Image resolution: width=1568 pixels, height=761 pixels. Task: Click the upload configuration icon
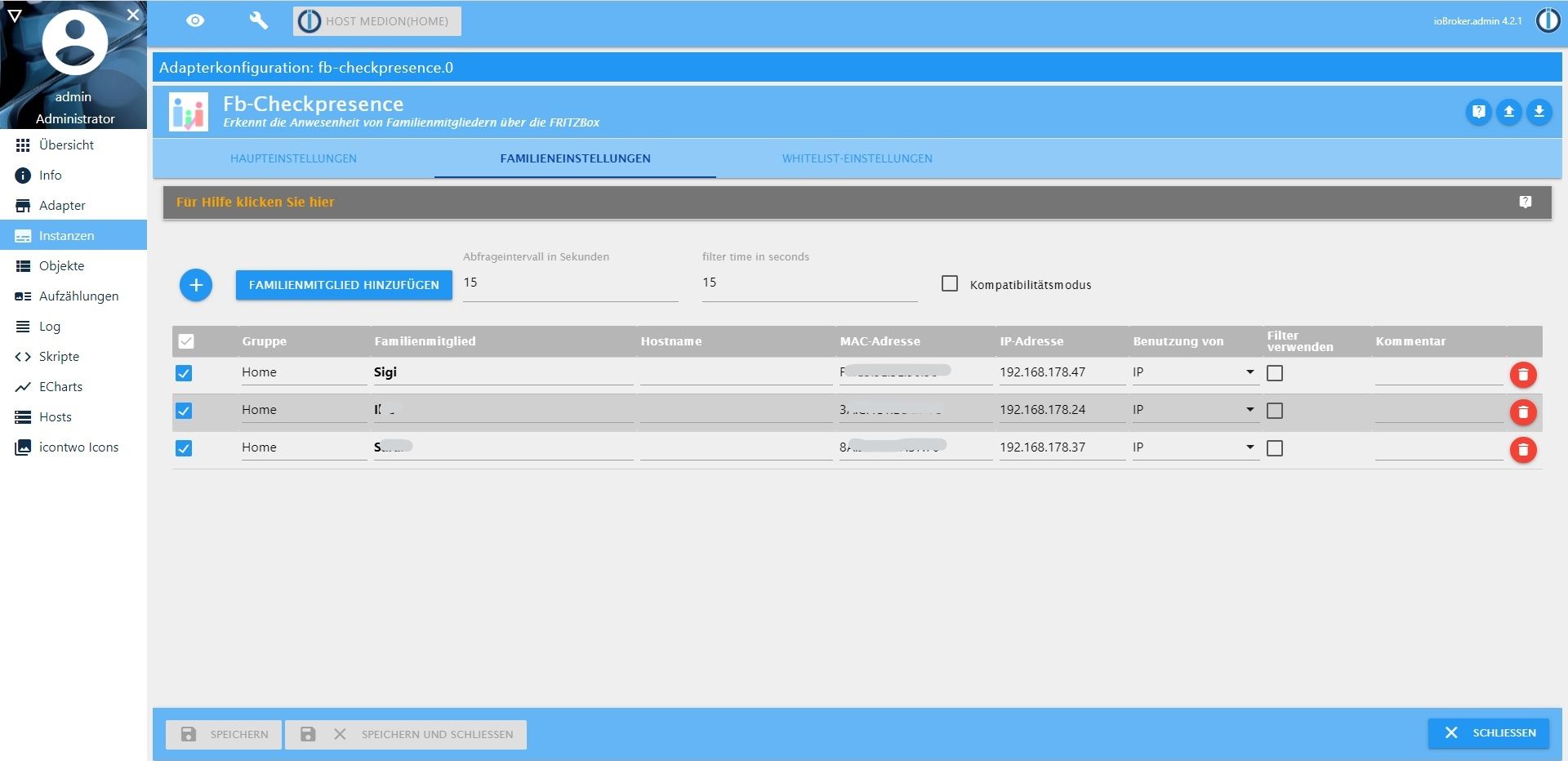1508,111
